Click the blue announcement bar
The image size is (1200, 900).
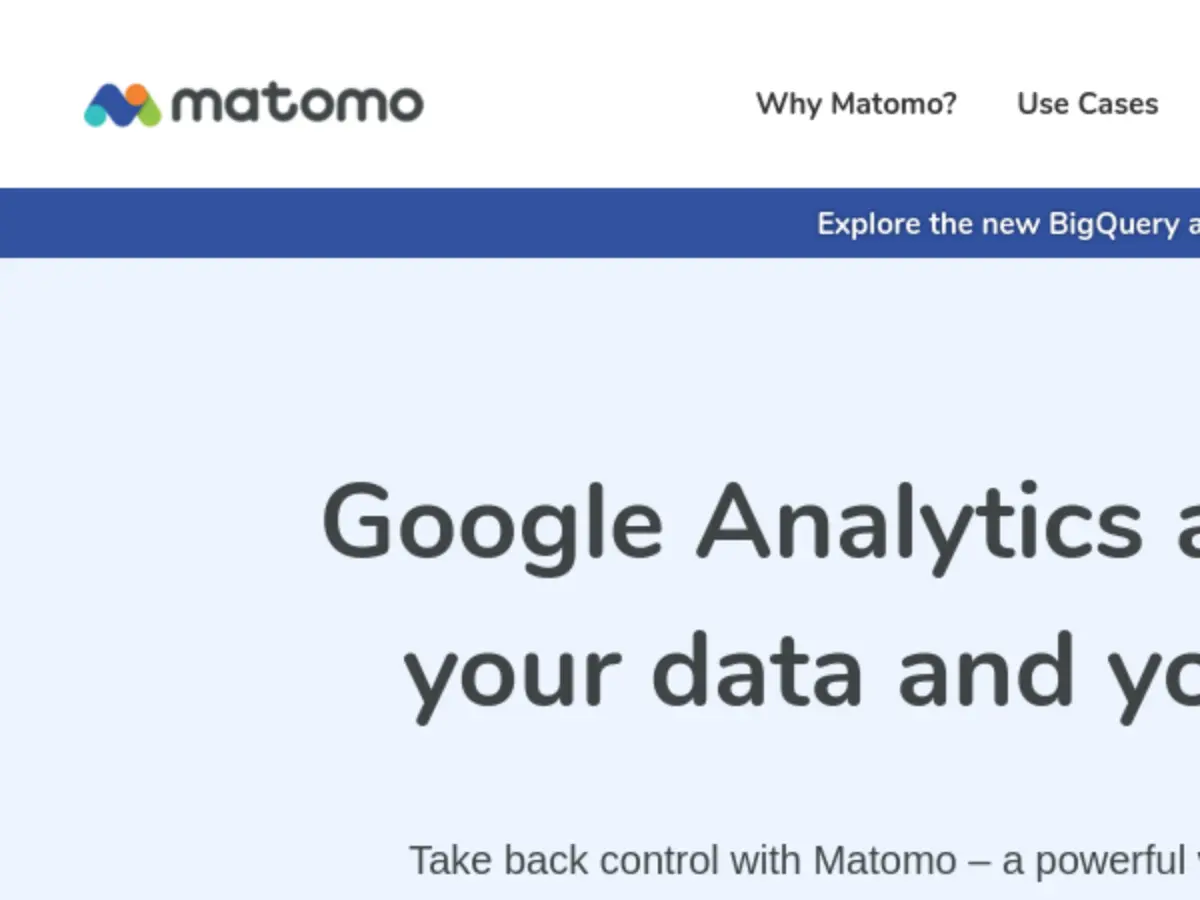point(400,222)
